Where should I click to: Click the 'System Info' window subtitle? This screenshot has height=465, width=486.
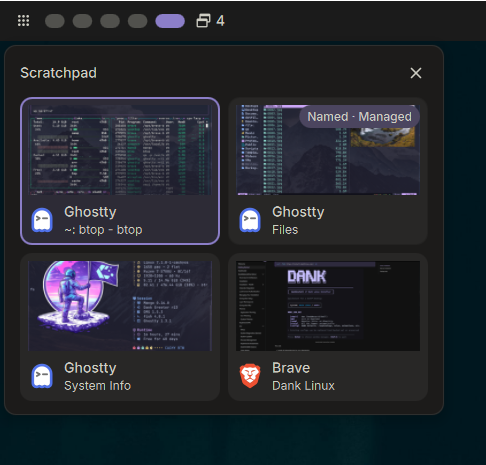pyautogui.click(x=98, y=386)
